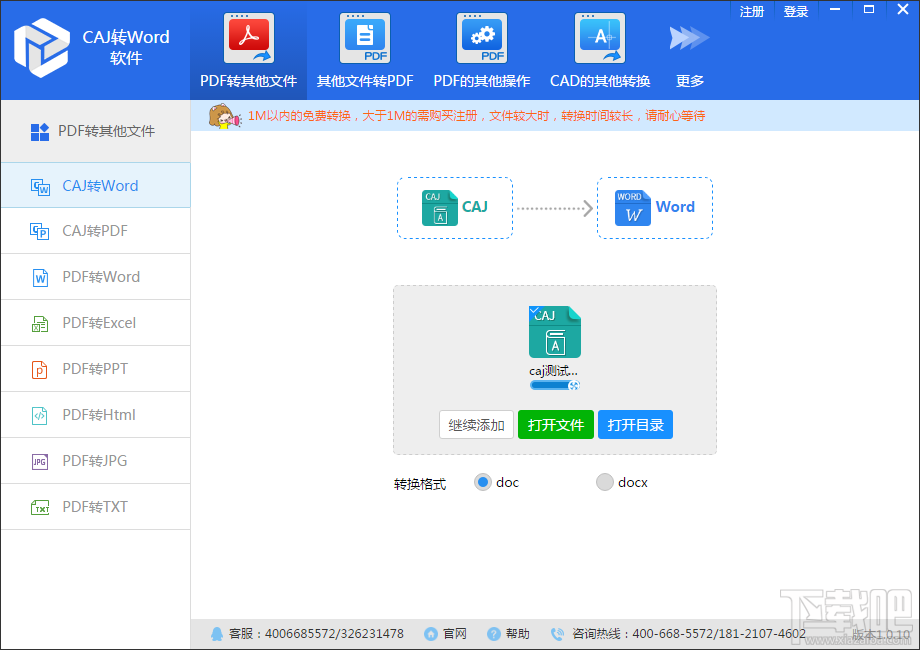The width and height of the screenshot is (920, 650).
Task: Minimize the application window
Action: coord(835,10)
